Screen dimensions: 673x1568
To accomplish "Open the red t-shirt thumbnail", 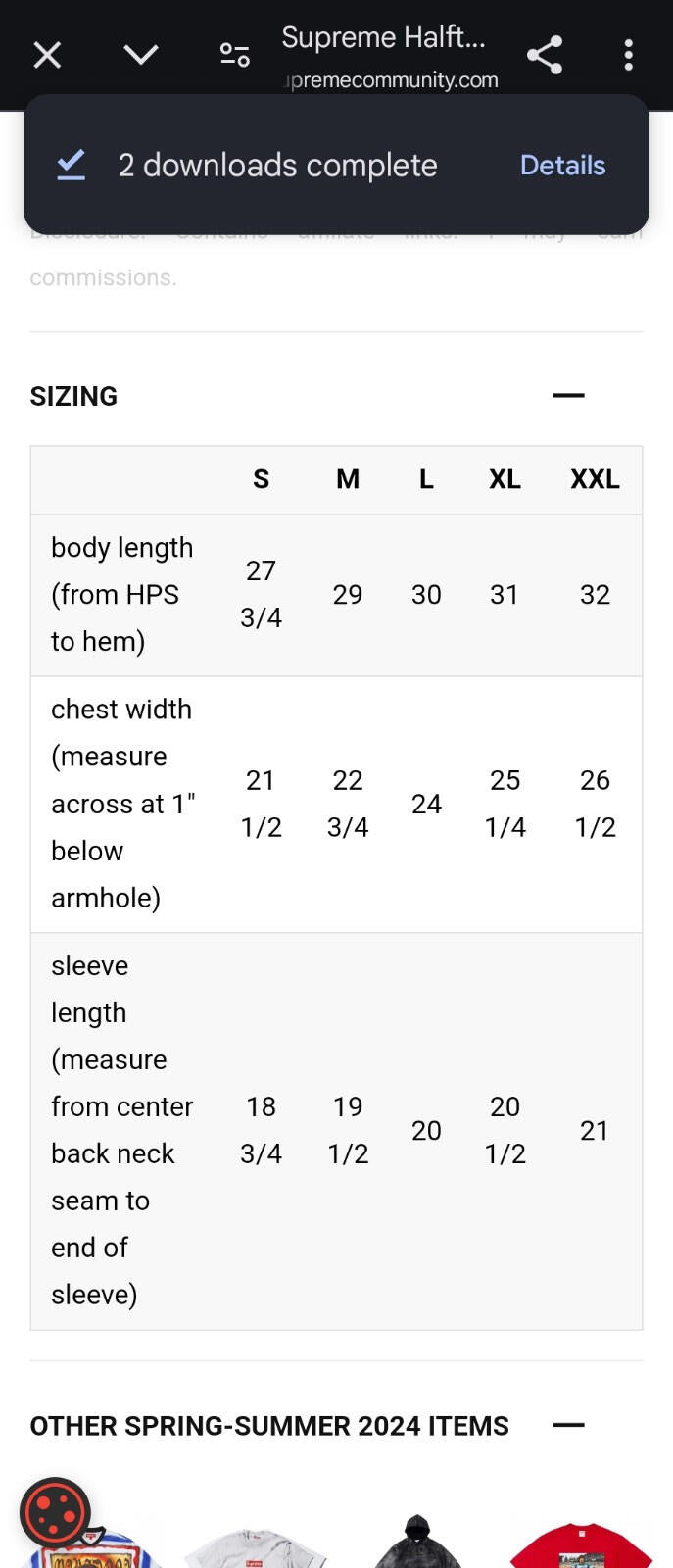I will 581,1546.
